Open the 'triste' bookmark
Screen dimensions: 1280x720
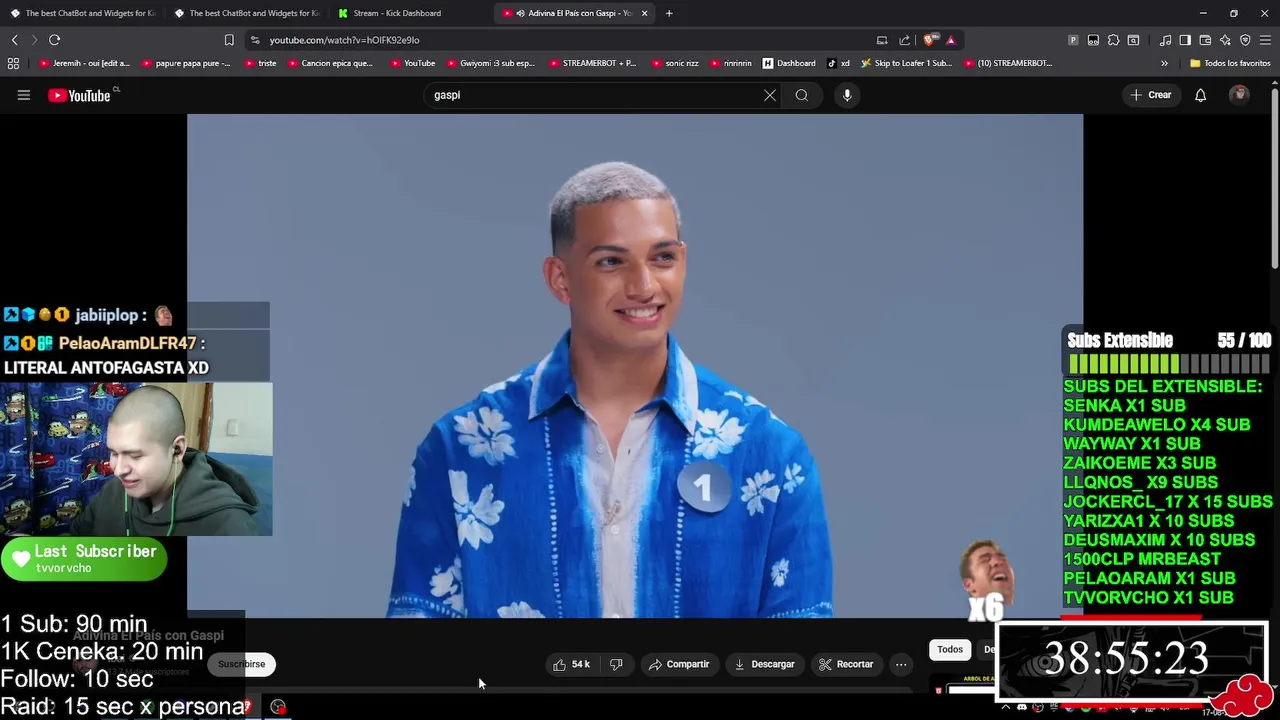point(260,63)
